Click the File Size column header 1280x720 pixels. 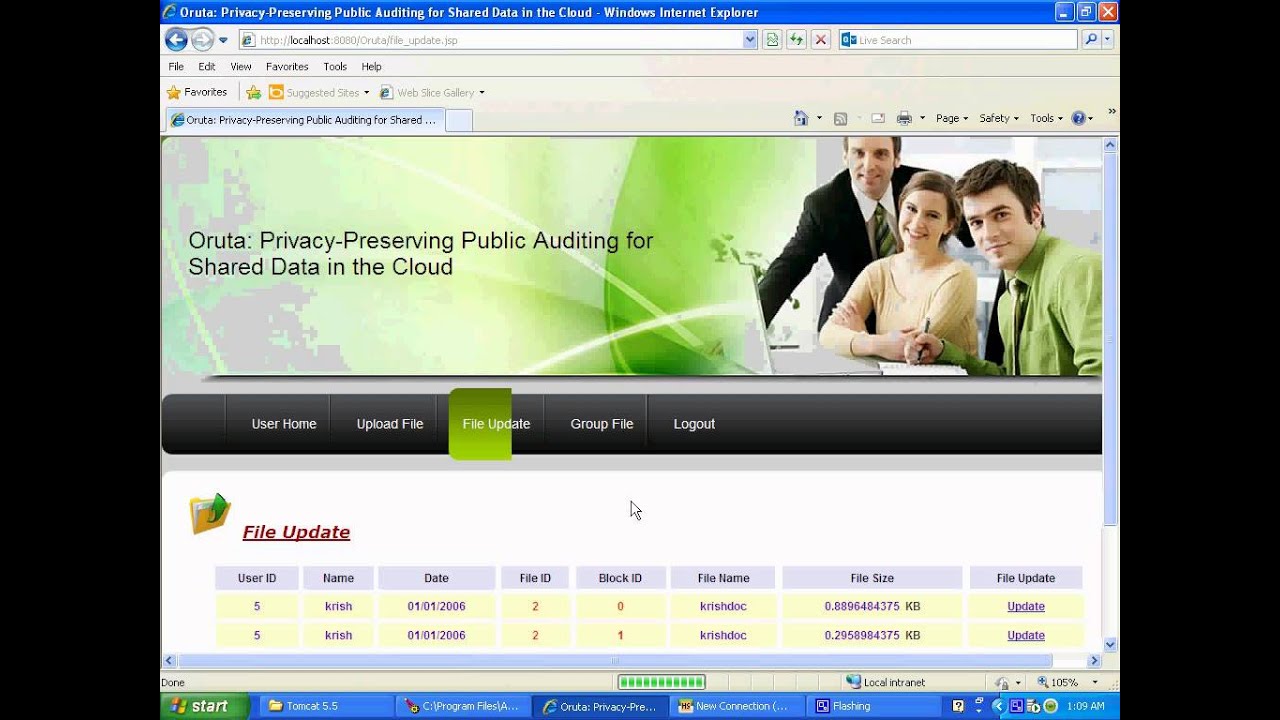872,578
